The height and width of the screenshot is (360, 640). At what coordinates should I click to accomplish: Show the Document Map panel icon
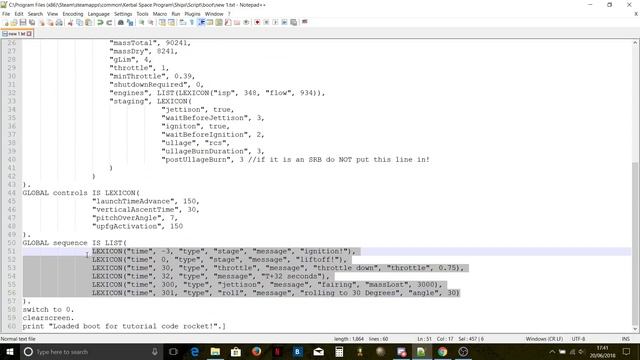coord(219,22)
